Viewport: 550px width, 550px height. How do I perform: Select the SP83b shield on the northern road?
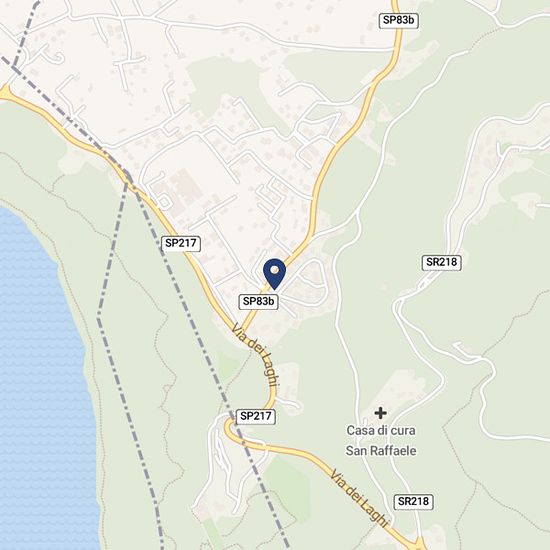(x=398, y=20)
